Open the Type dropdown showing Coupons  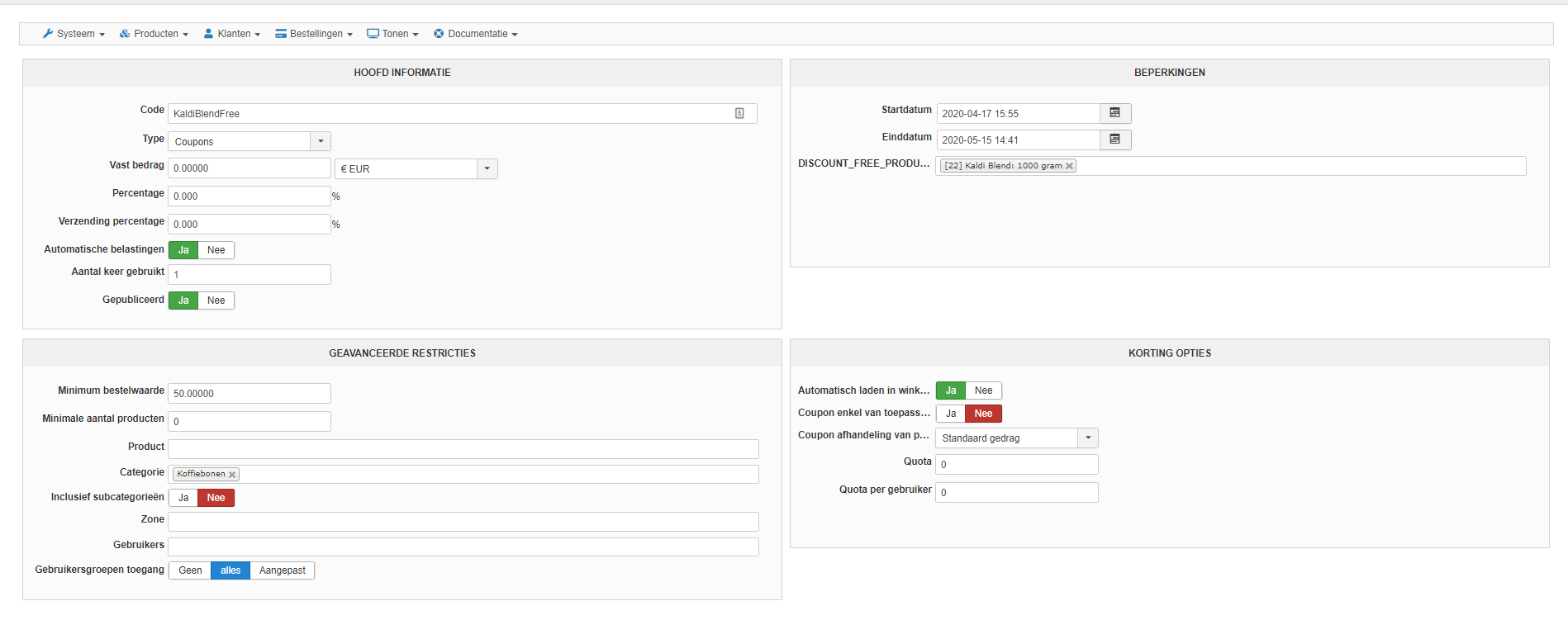[x=249, y=141]
